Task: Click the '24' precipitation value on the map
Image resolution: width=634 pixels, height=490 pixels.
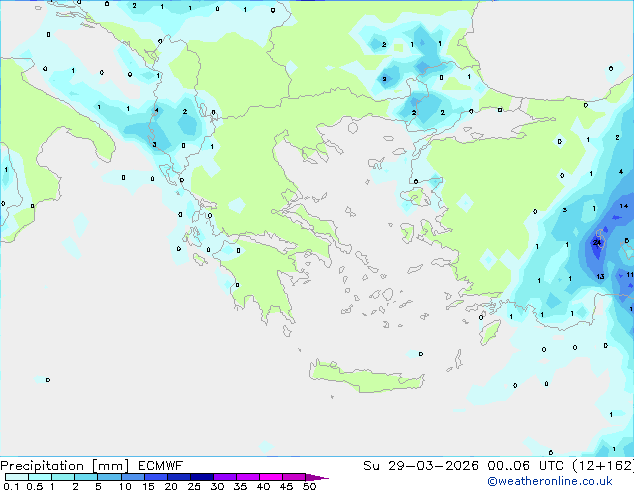Action: pyautogui.click(x=597, y=243)
